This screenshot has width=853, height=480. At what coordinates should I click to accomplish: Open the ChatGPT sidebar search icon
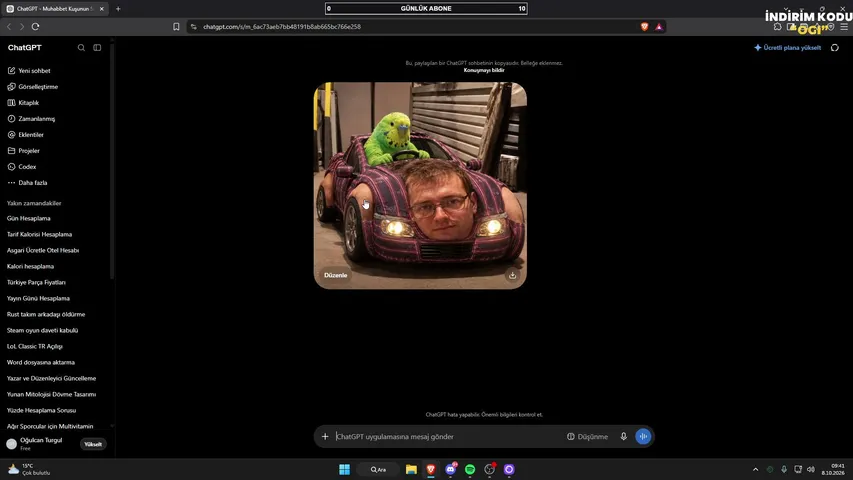pyautogui.click(x=81, y=48)
